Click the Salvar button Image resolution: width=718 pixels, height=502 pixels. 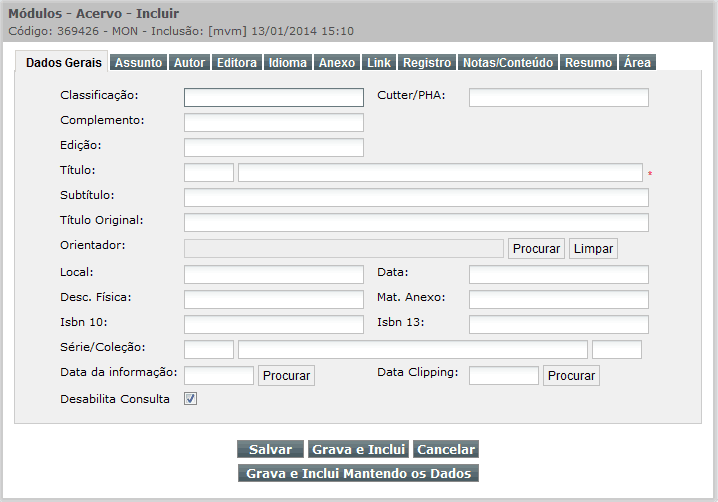pyautogui.click(x=270, y=449)
